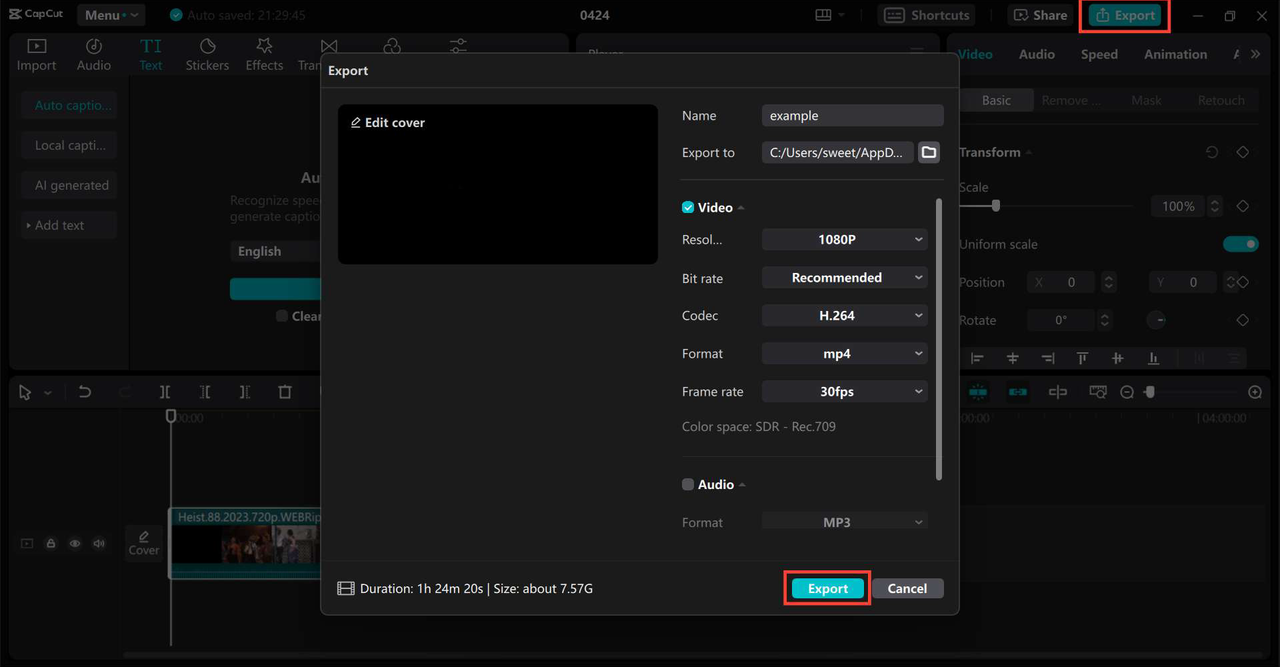
Task: Click the align bottom icon
Action: [x=1153, y=358]
